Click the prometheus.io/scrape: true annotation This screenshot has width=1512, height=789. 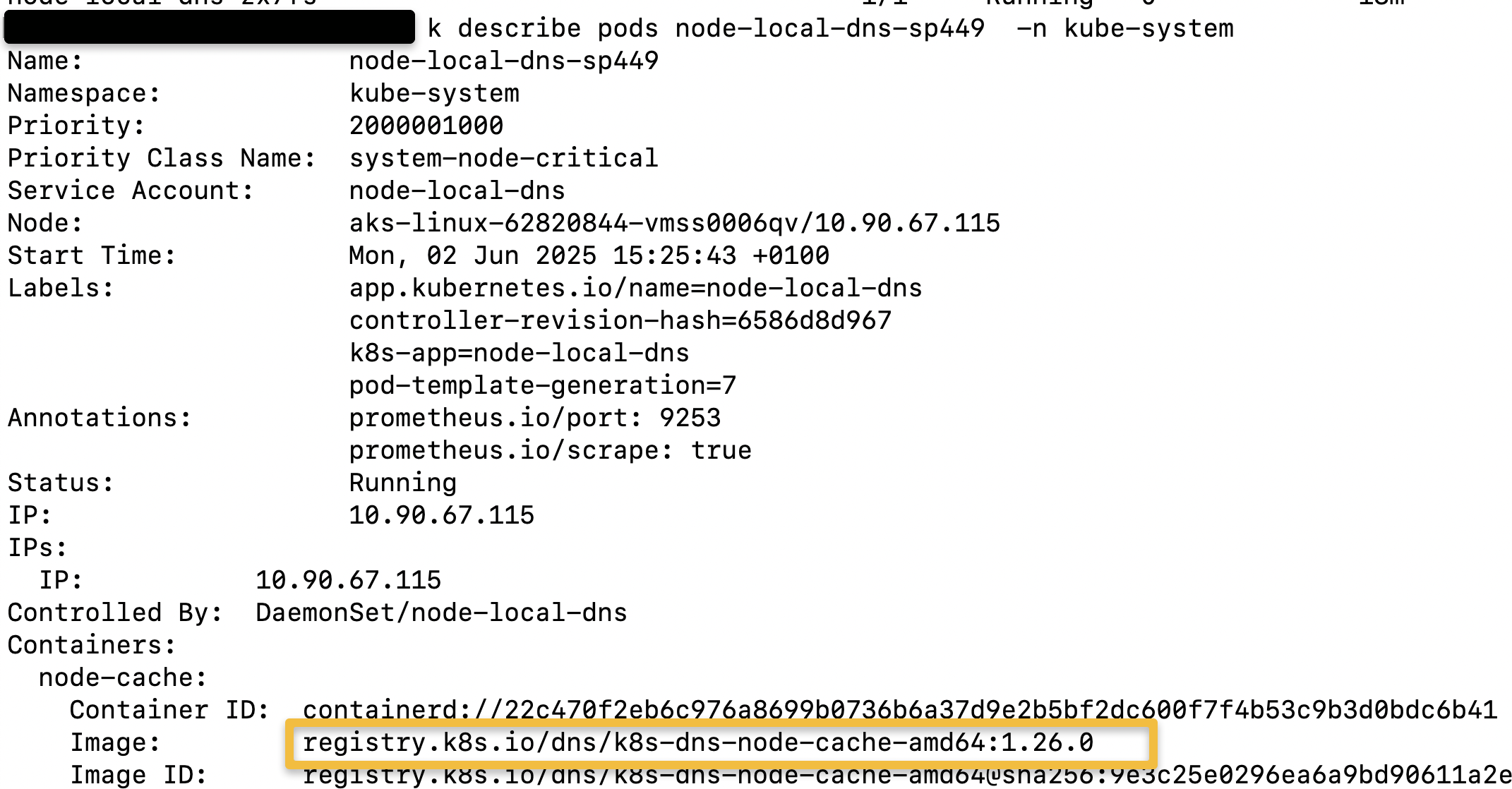click(x=551, y=450)
